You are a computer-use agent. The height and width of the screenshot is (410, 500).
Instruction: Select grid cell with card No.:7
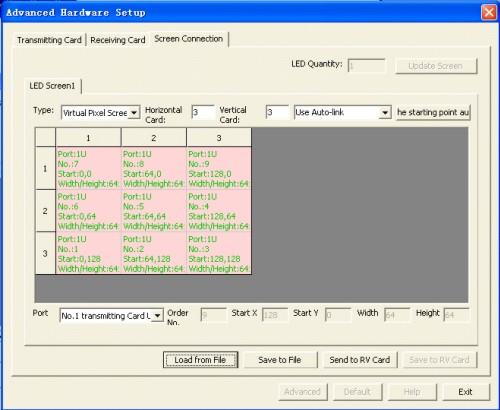click(88, 168)
